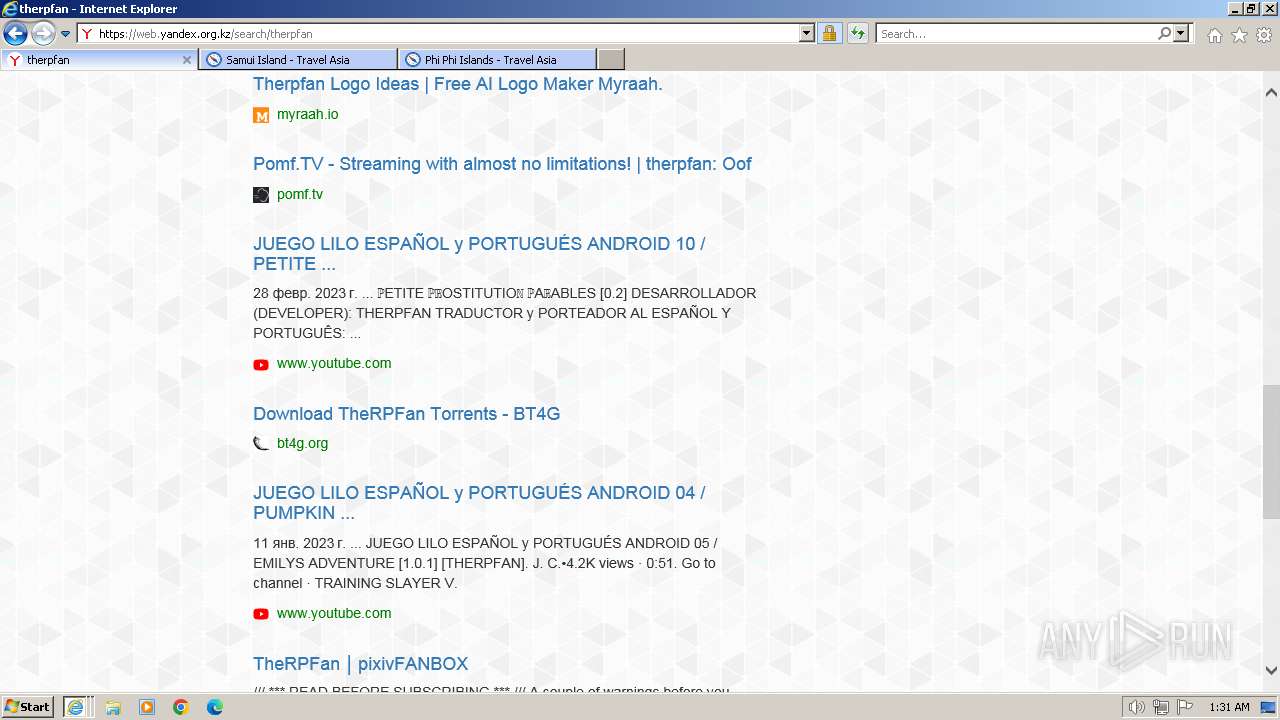Viewport: 1280px width, 720px height.
Task: Click www.youtube.com under the 11 янв. result
Action: pos(334,613)
